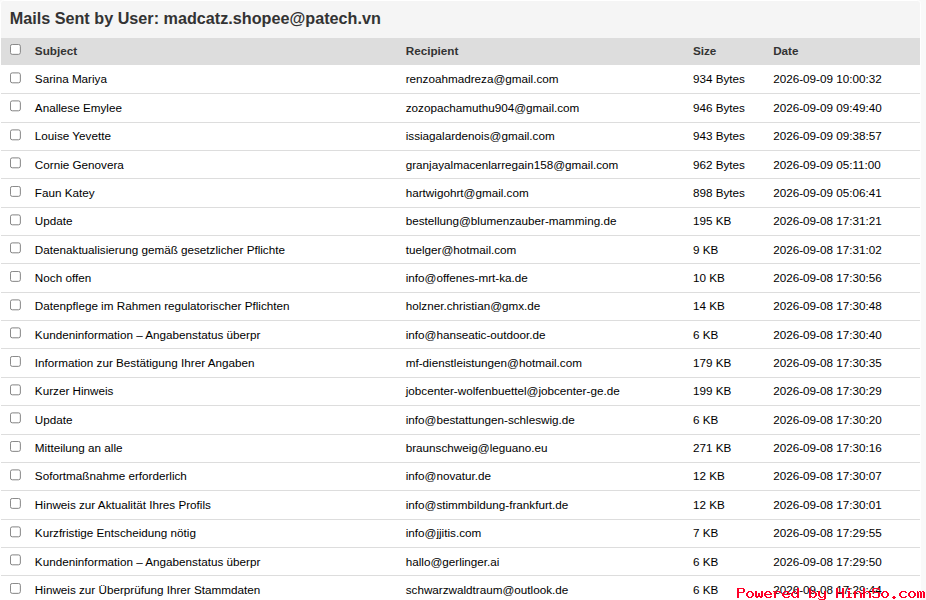Screen dimensions: 926x600
Task: Check box for Datenaktualisierung gemäß gesetzlicher Pflichte
Action: (15, 248)
